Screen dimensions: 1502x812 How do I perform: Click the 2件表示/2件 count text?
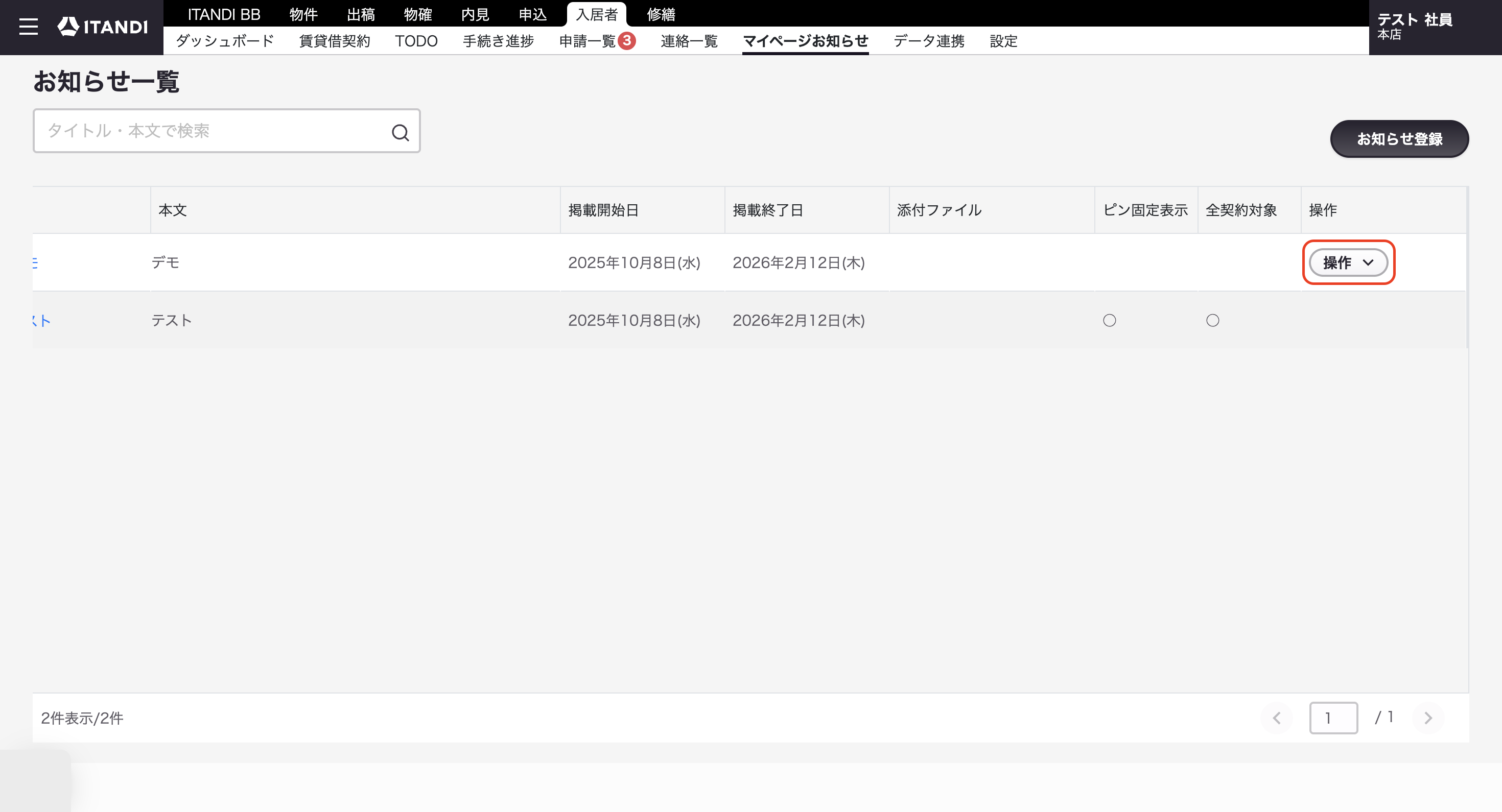[82, 718]
